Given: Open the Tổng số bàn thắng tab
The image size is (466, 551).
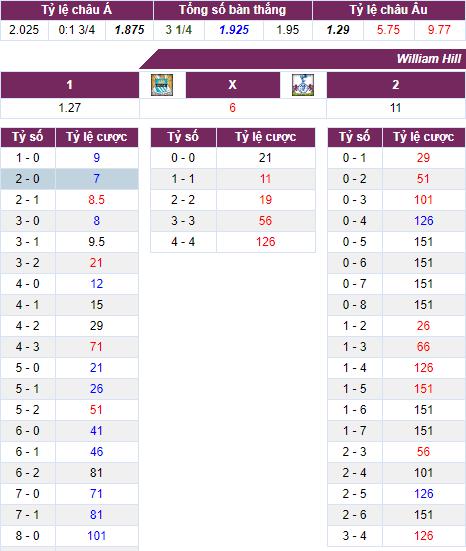Looking at the screenshot, I should (x=233, y=10).
